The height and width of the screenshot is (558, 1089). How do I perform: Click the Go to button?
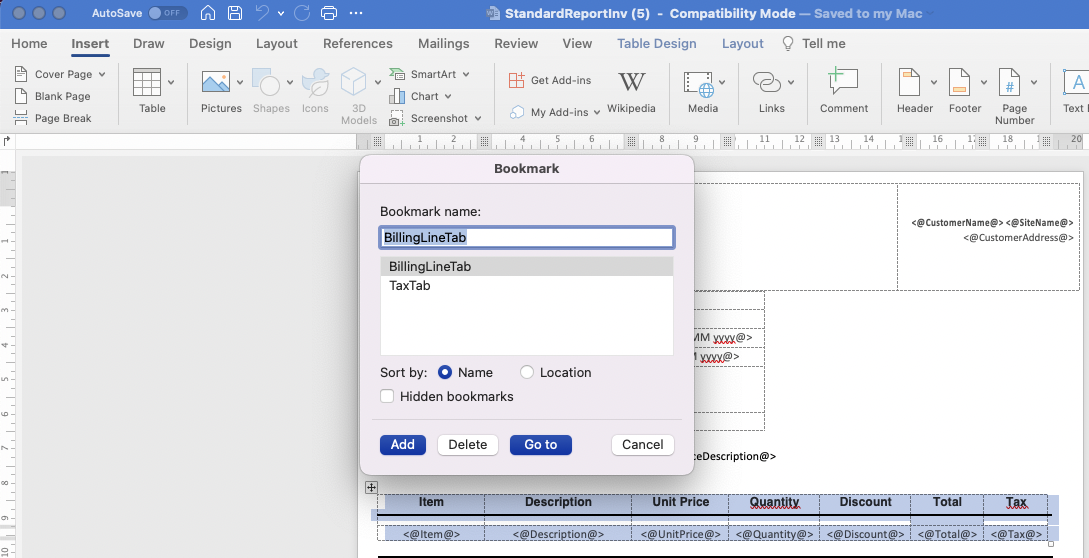(x=540, y=445)
